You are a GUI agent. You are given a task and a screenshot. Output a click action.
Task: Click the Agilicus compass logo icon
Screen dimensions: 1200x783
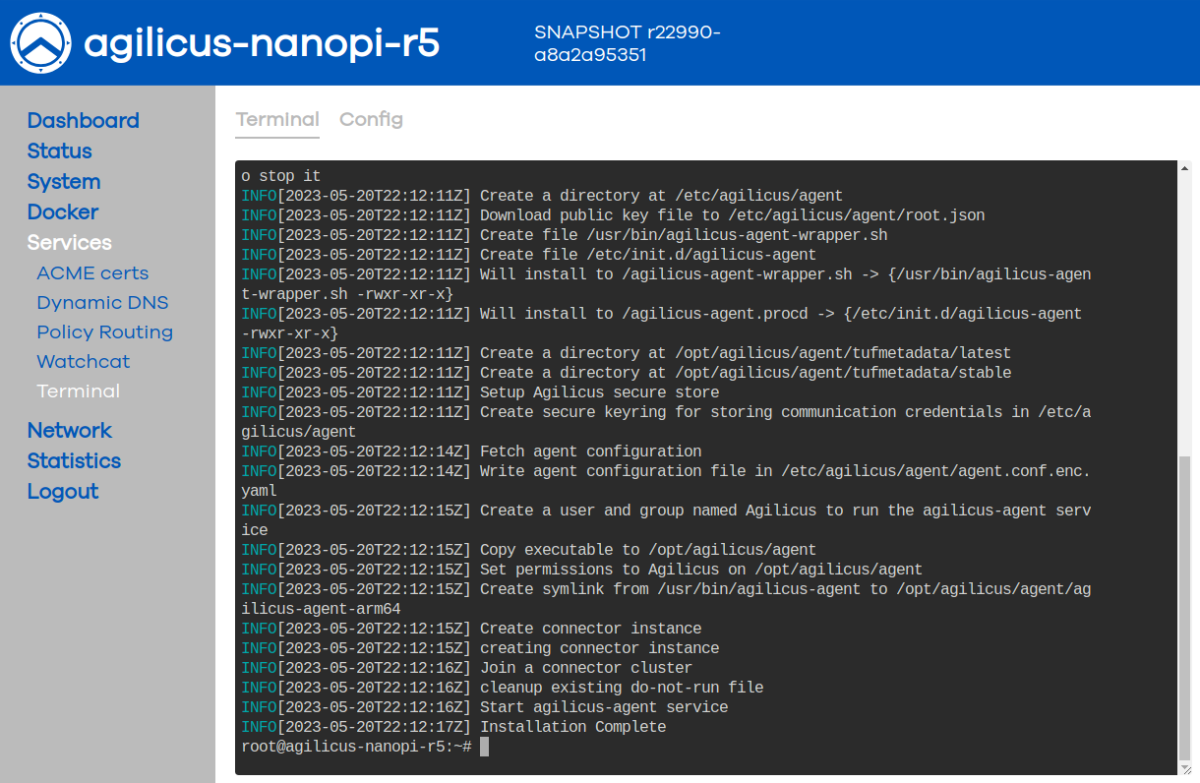(40, 43)
